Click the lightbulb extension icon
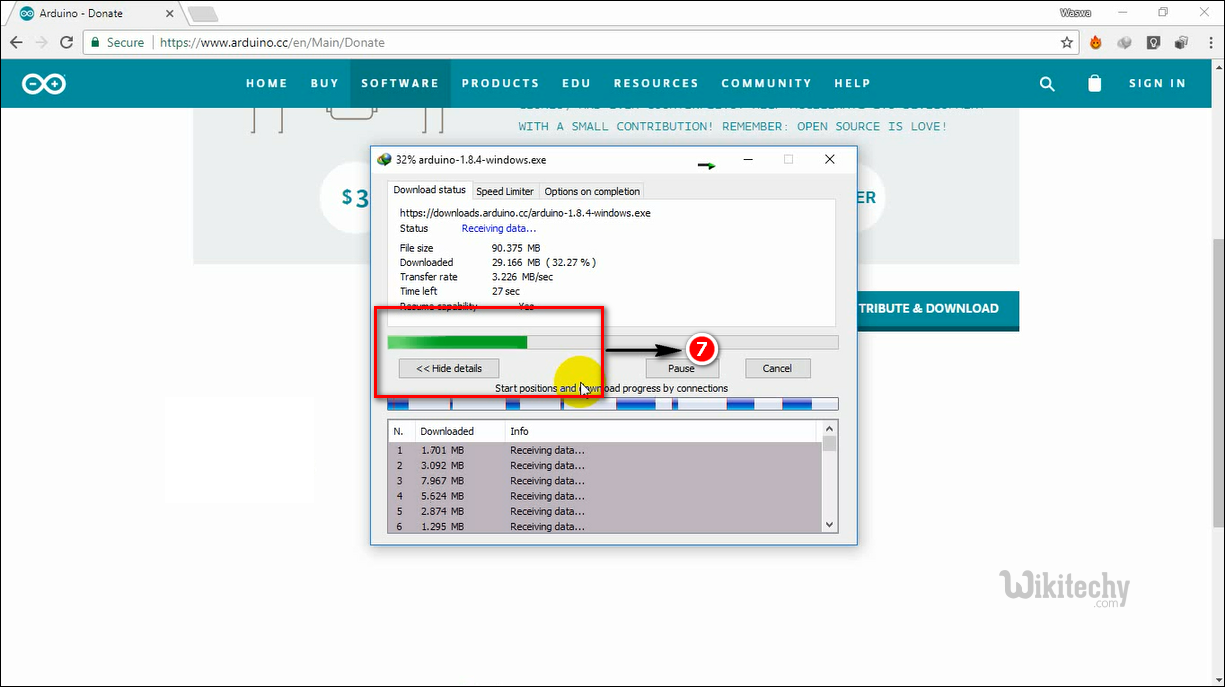Image resolution: width=1225 pixels, height=687 pixels. pos(1153,43)
